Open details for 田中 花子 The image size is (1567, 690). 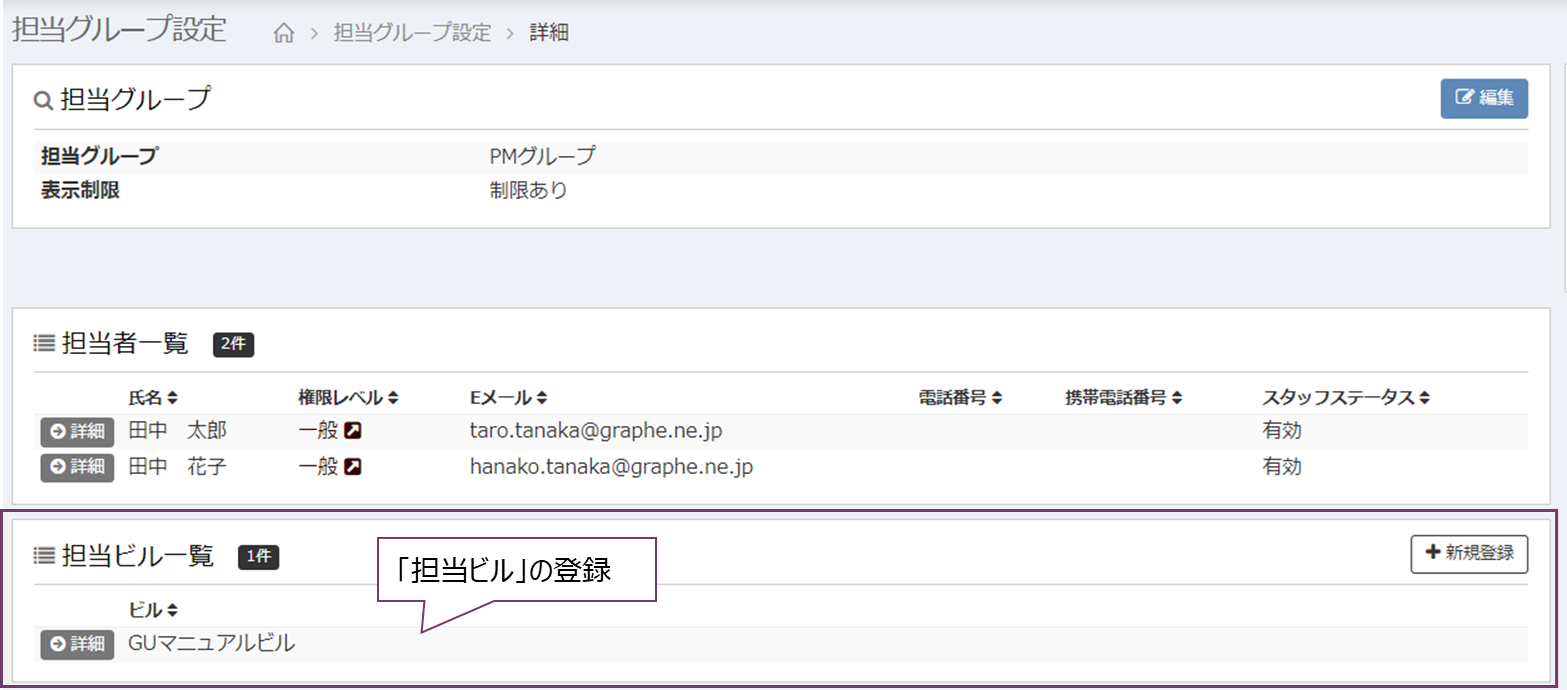pos(77,467)
